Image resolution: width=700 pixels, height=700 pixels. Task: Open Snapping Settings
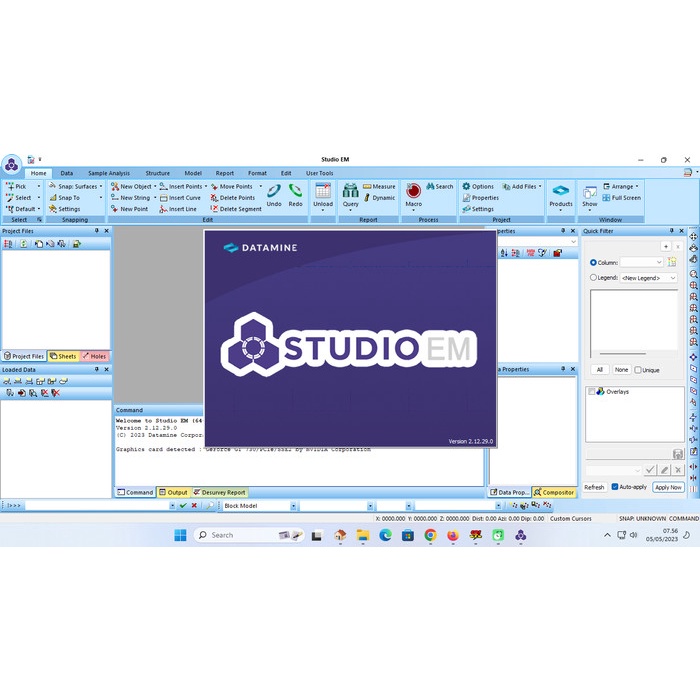click(x=65, y=208)
